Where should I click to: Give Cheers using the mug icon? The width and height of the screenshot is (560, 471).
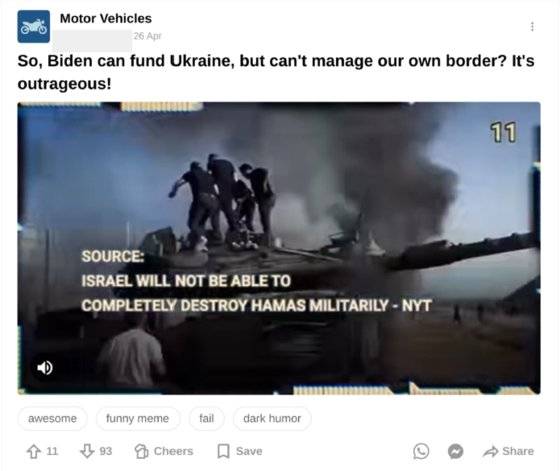[164, 451]
